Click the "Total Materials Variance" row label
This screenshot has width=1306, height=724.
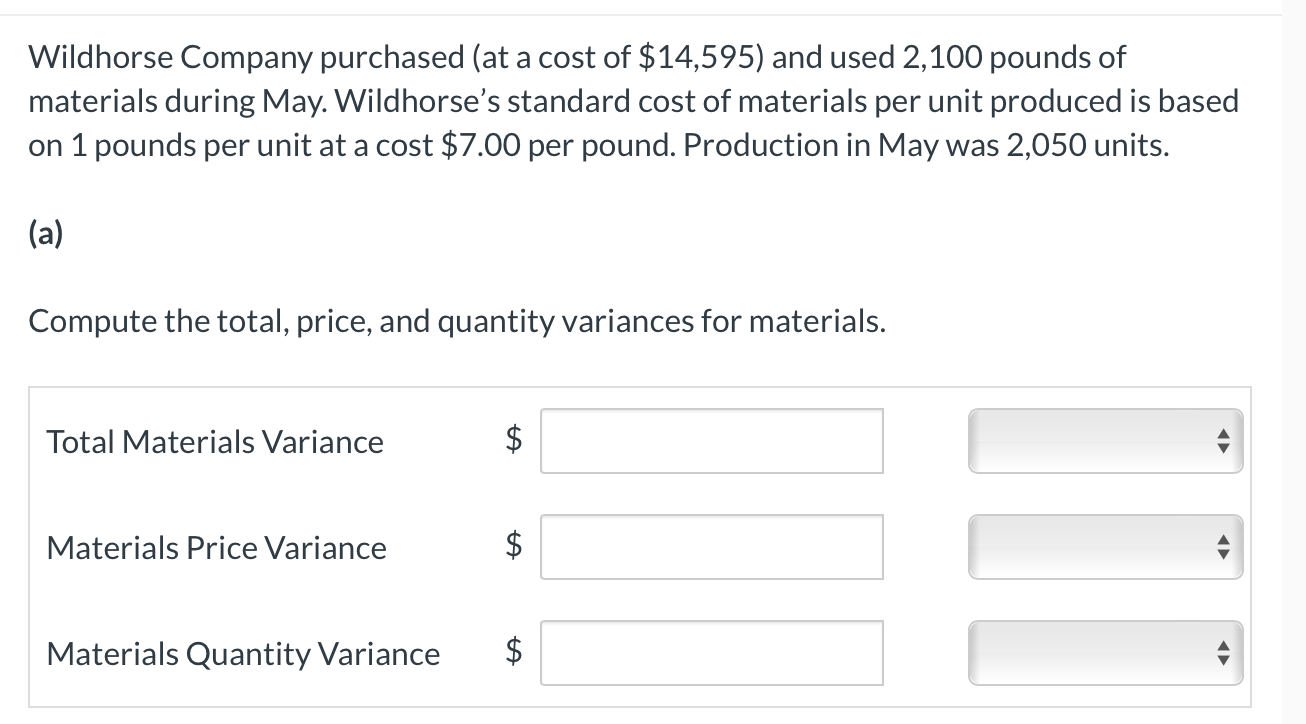pyautogui.click(x=215, y=442)
